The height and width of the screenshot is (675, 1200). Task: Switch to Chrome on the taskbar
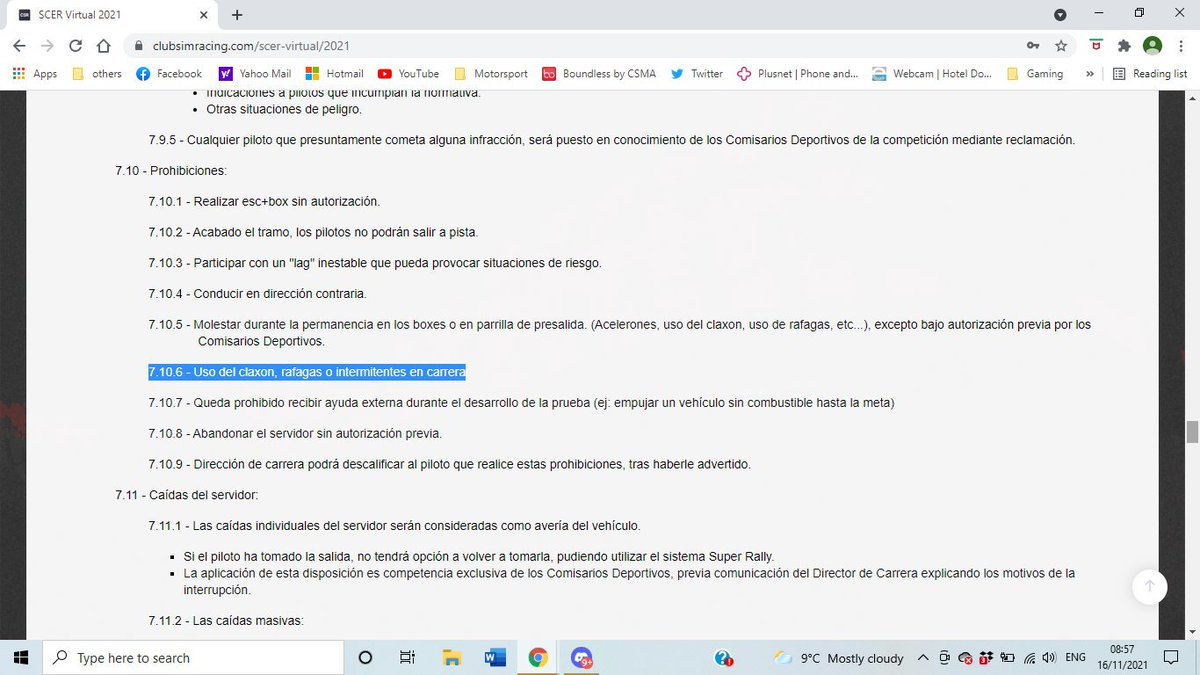(538, 657)
